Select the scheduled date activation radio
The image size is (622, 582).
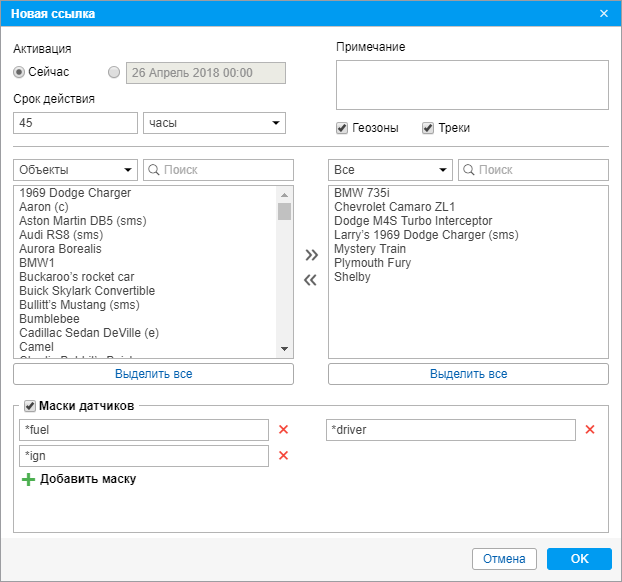(x=113, y=72)
